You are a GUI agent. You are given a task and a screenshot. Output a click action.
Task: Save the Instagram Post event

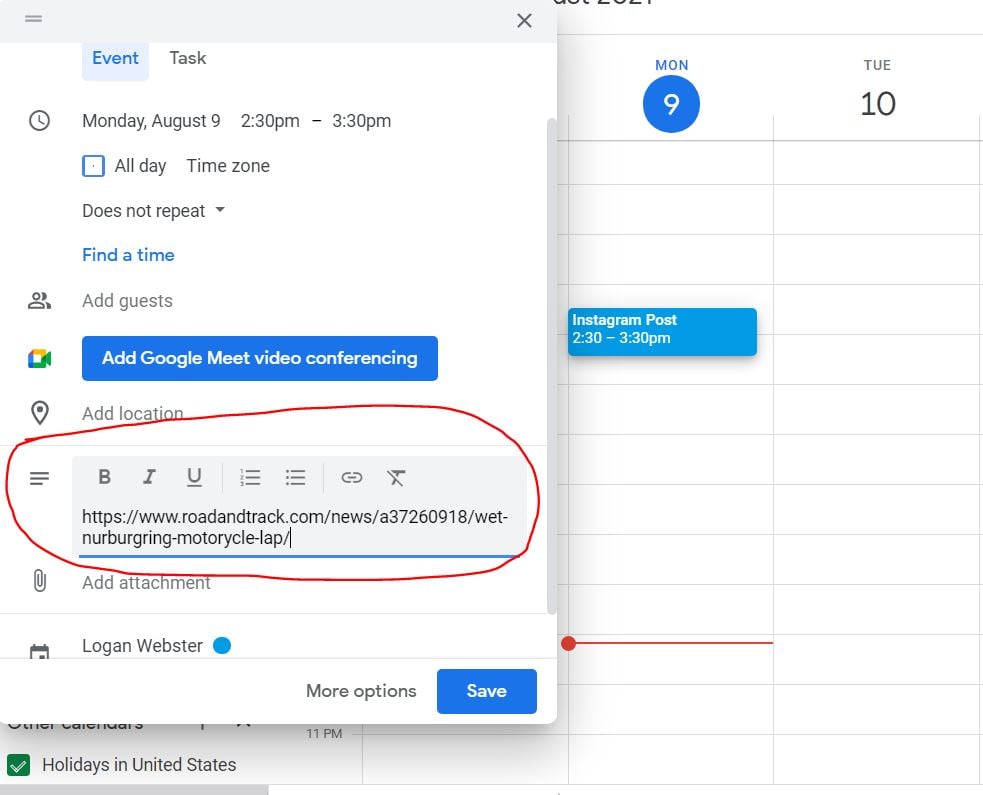[486, 690]
